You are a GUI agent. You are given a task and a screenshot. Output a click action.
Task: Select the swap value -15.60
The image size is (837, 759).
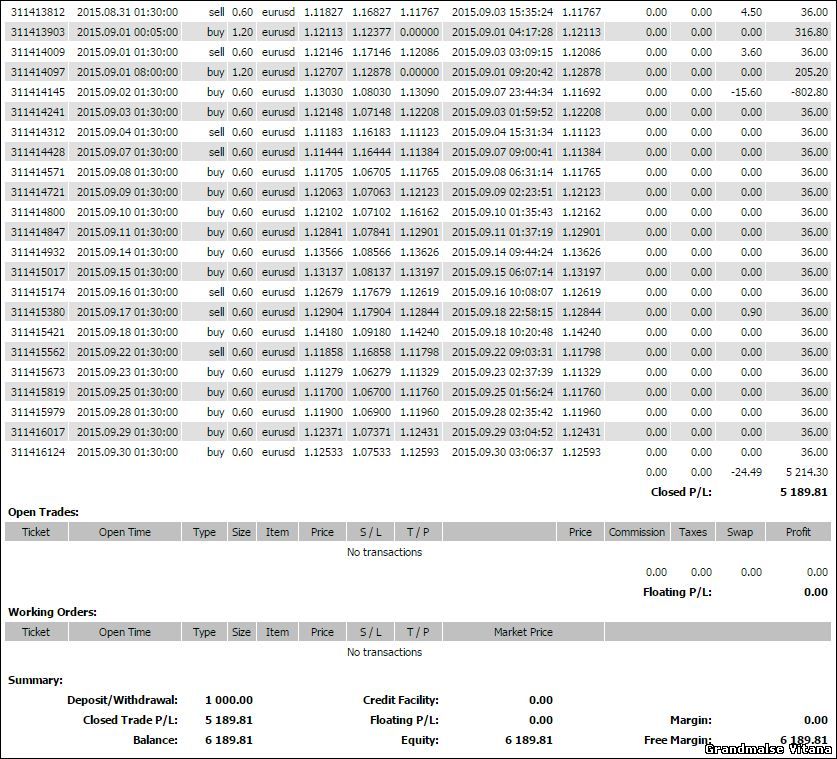coord(746,92)
